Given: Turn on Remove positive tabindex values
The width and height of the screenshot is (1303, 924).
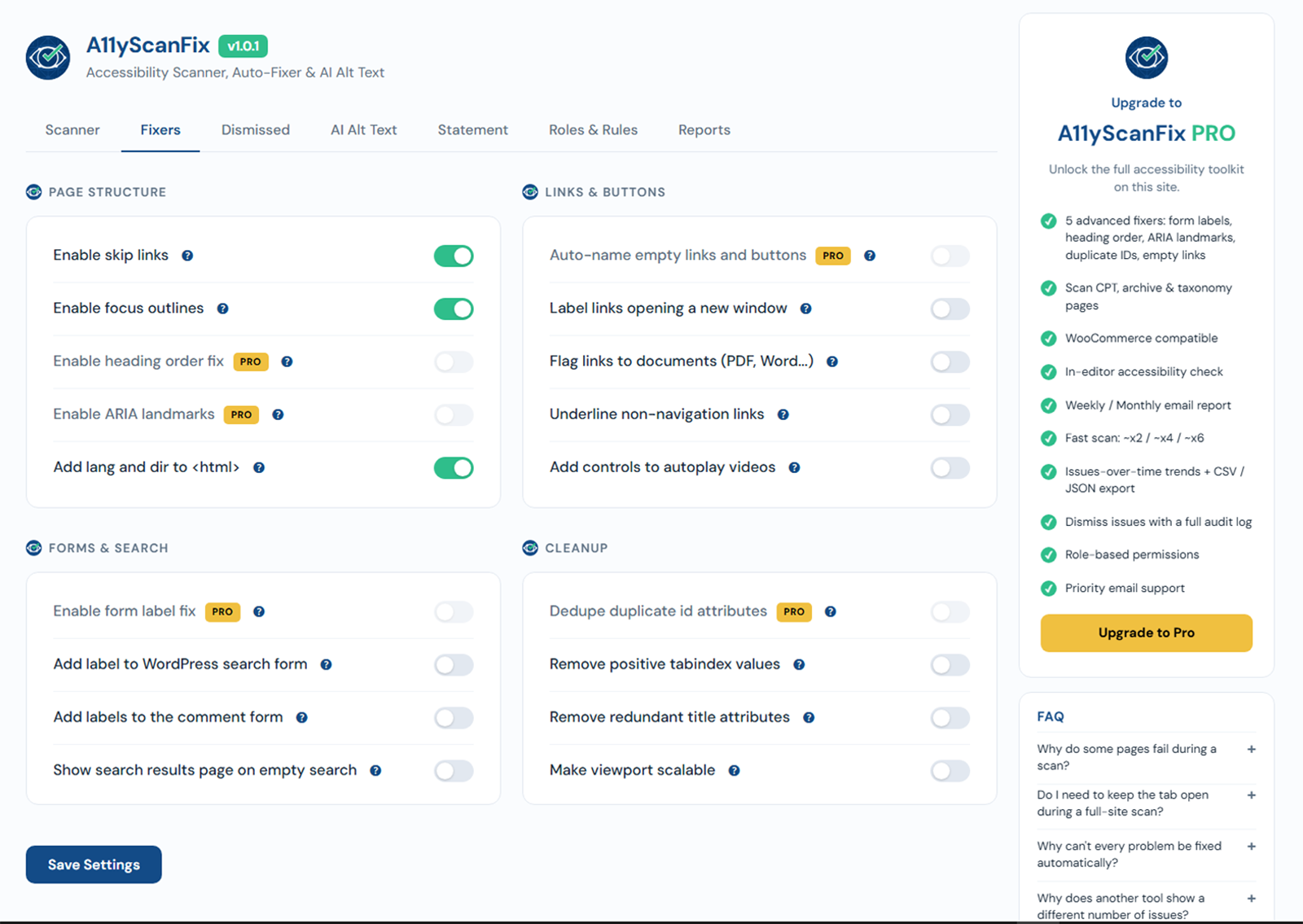Looking at the screenshot, I should pyautogui.click(x=950, y=664).
